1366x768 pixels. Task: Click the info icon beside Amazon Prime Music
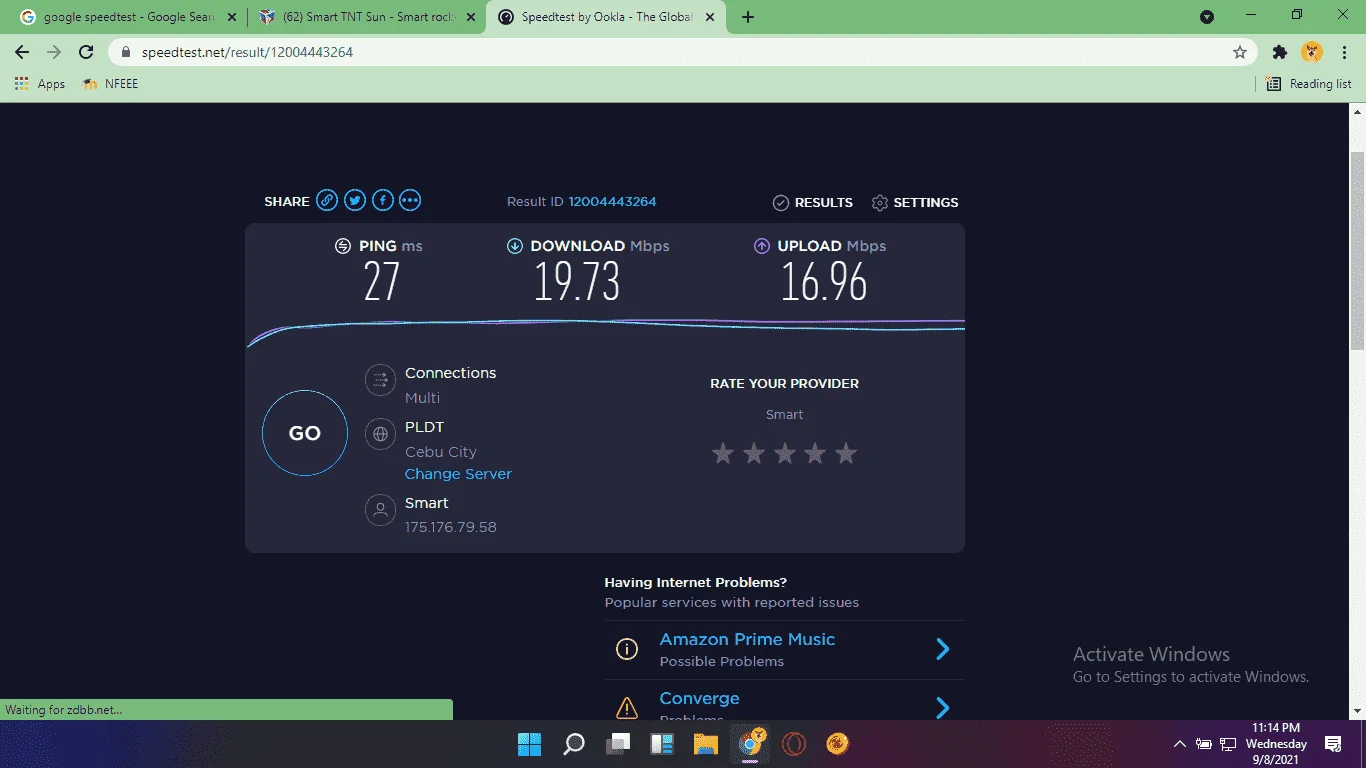627,649
